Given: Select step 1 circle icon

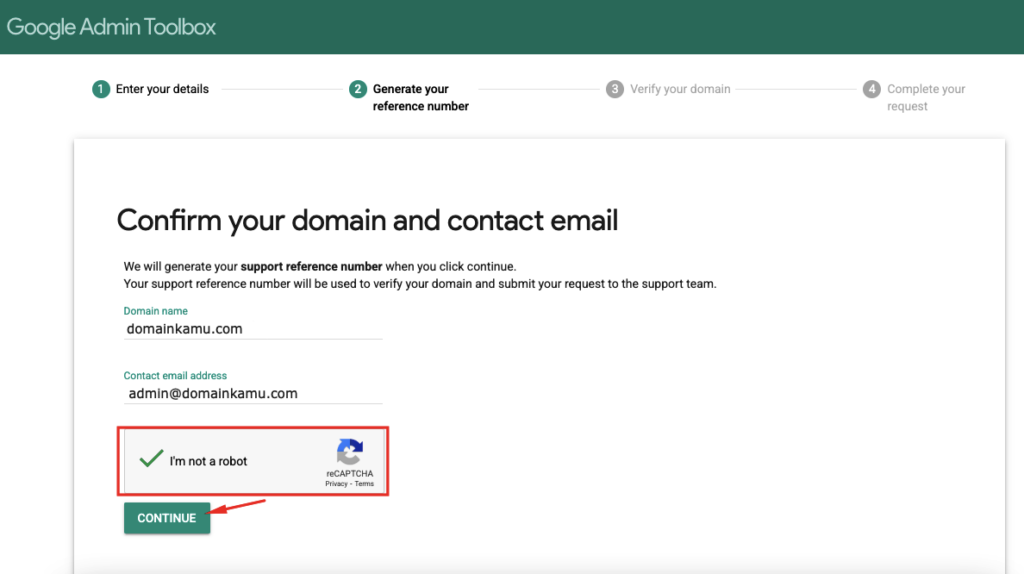Looking at the screenshot, I should point(101,89).
